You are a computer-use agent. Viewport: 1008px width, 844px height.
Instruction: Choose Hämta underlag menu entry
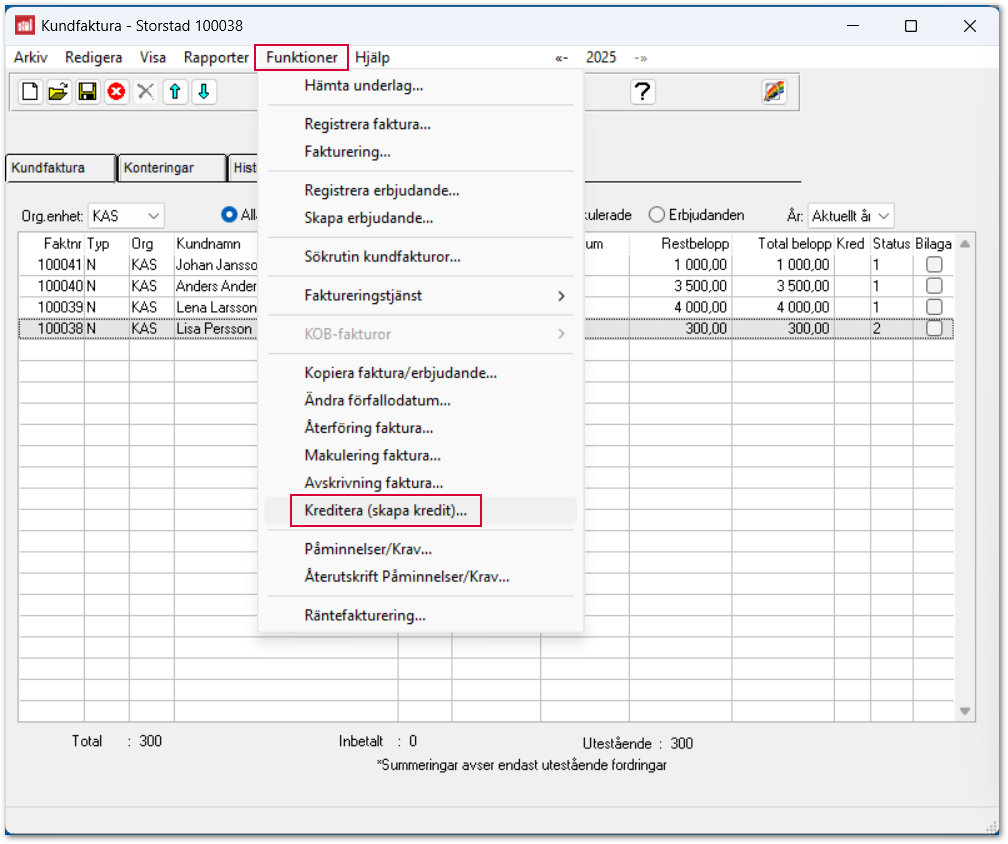tap(420, 85)
